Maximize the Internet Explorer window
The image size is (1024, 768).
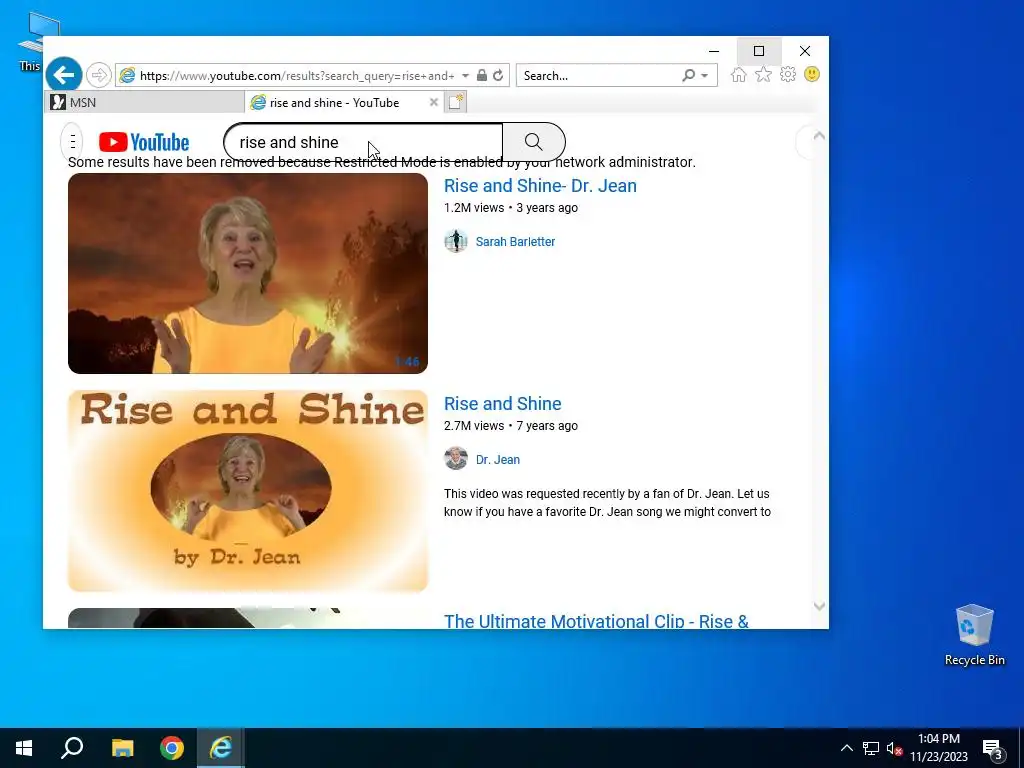coord(759,51)
